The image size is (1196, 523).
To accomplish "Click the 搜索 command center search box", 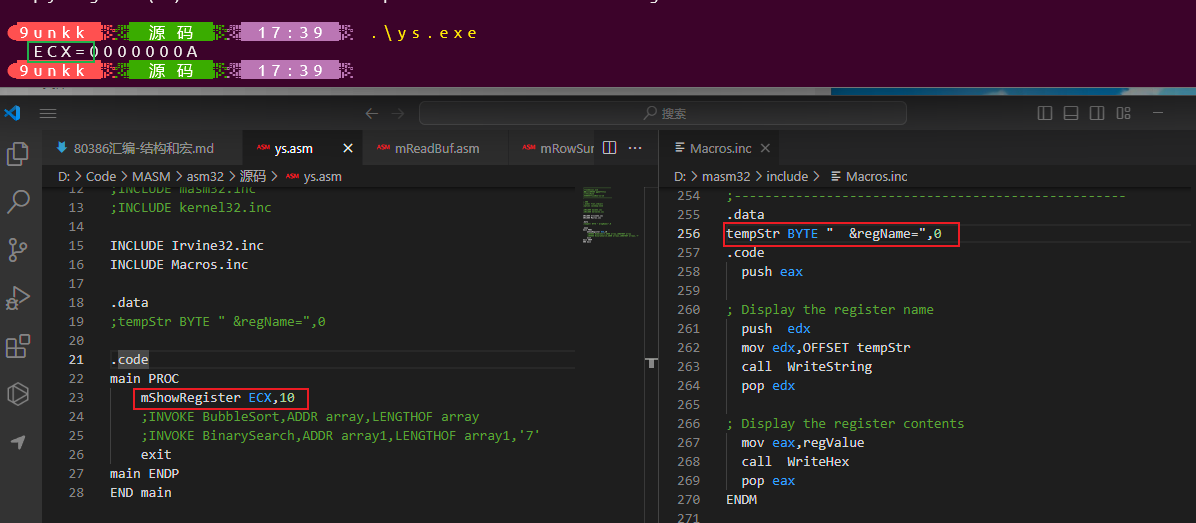I will coord(663,114).
